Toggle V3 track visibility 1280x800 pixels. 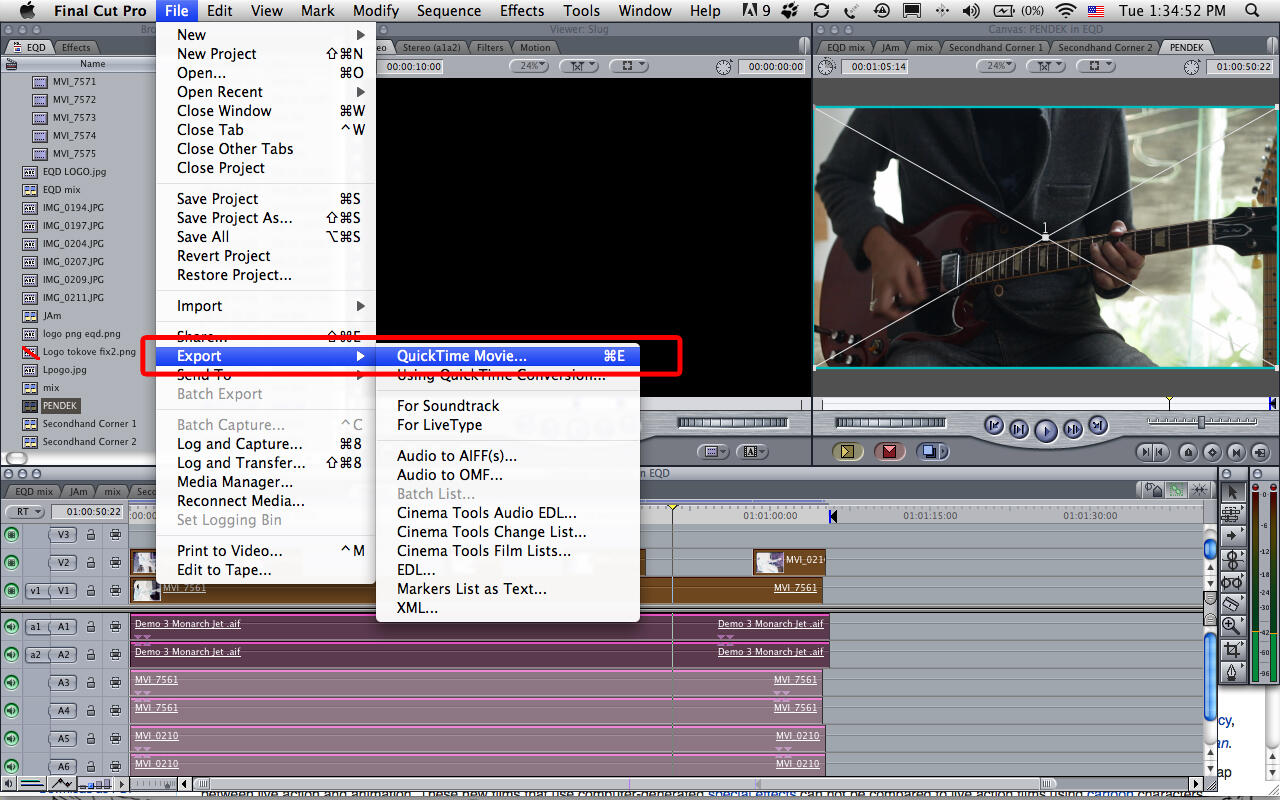click(x=12, y=535)
